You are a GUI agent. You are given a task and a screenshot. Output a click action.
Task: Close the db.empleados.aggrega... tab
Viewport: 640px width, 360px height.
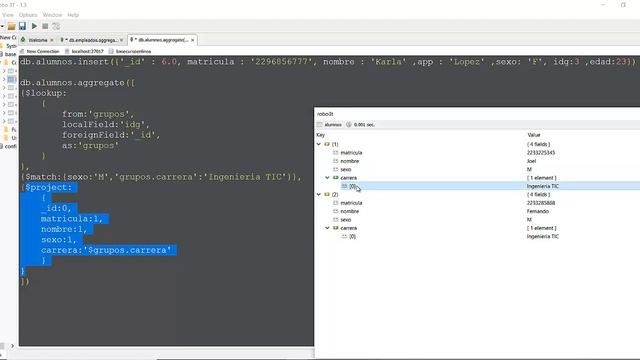click(121, 40)
